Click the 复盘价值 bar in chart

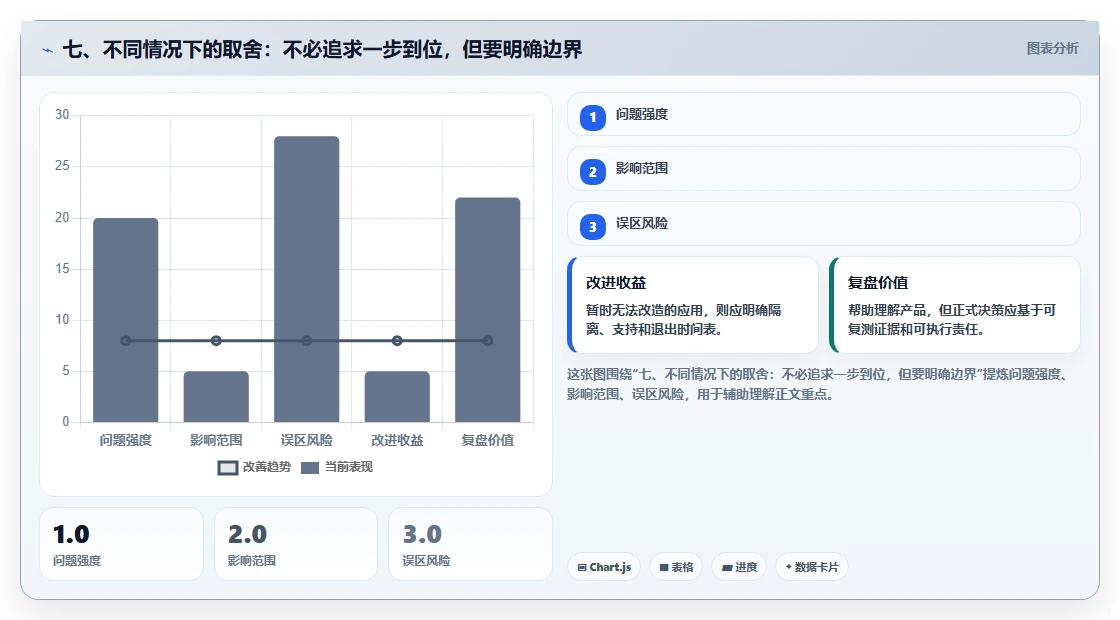click(x=488, y=310)
